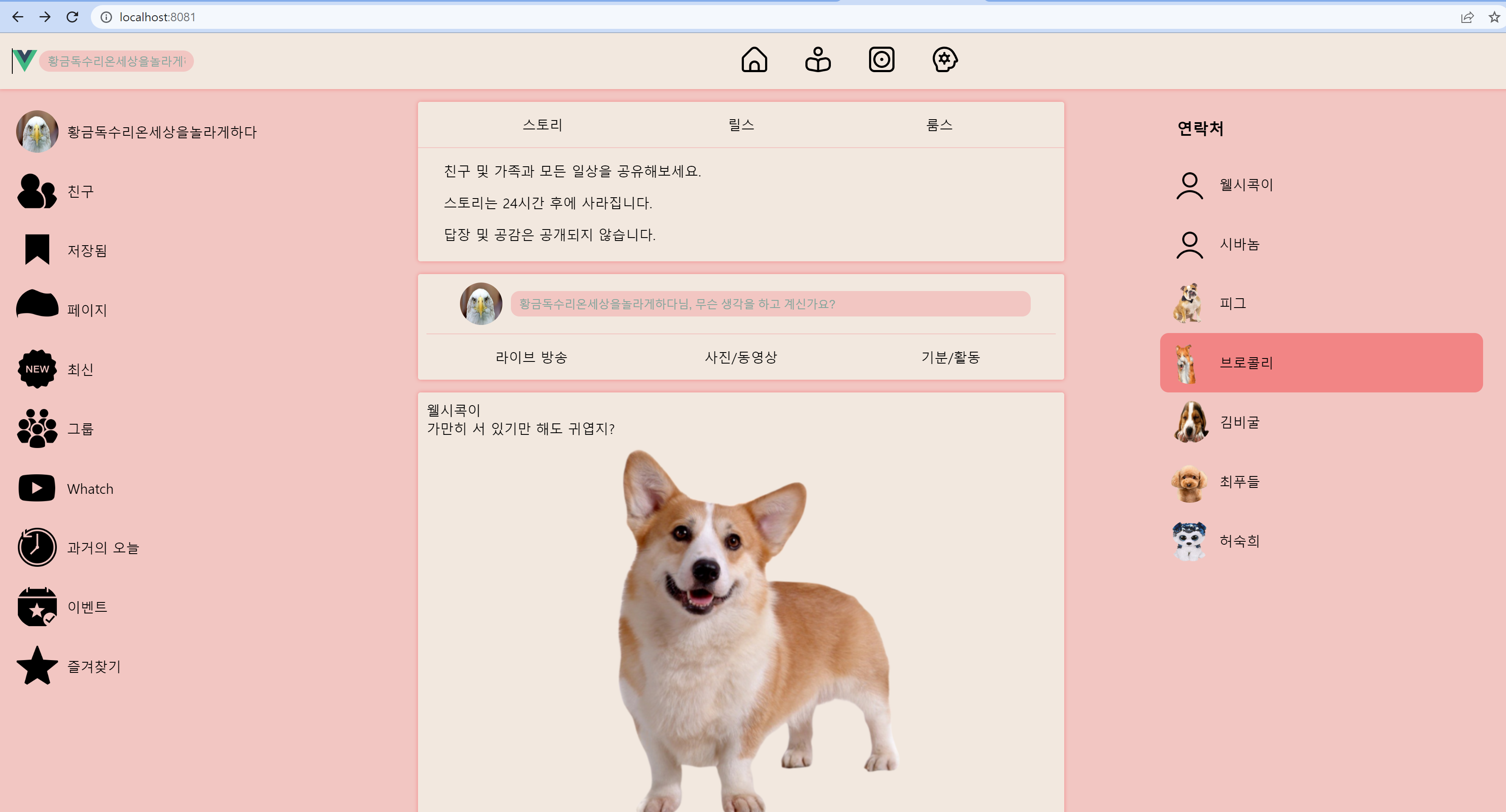Click the 라이브 방송 button
Screen dimensions: 1506x812
531,357
